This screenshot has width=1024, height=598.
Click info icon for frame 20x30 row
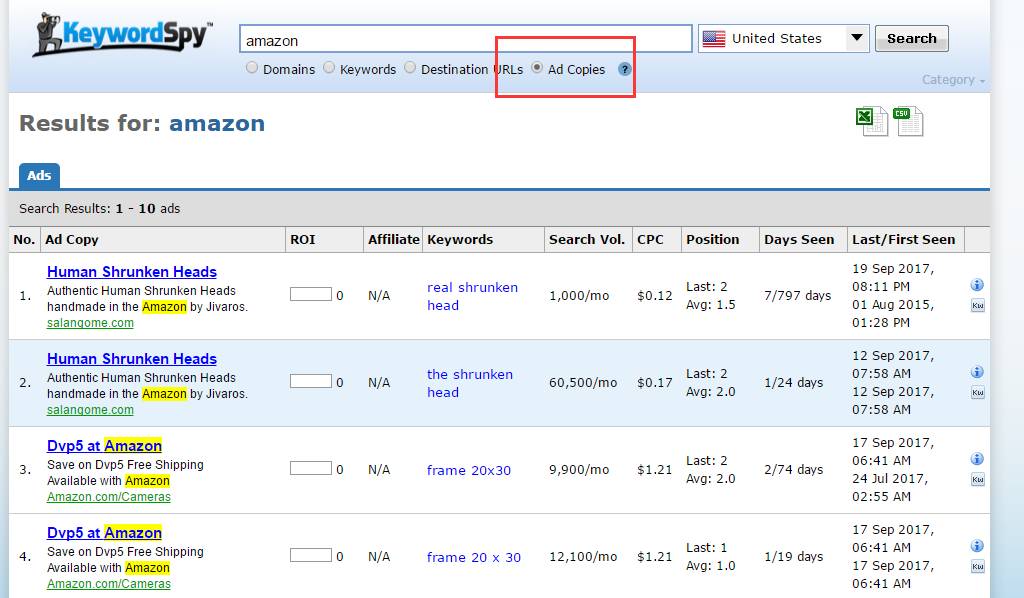click(x=977, y=459)
